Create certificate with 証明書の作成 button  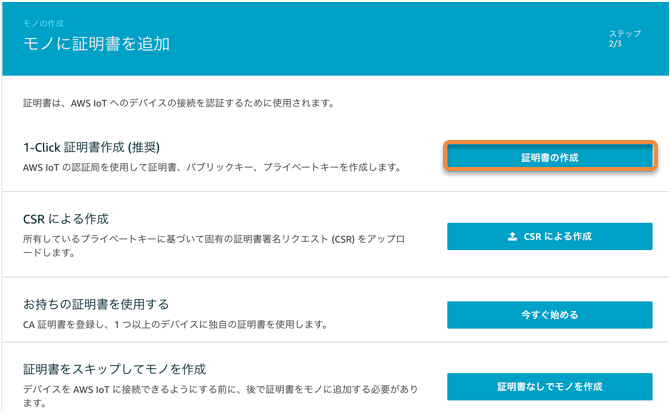(x=550, y=156)
